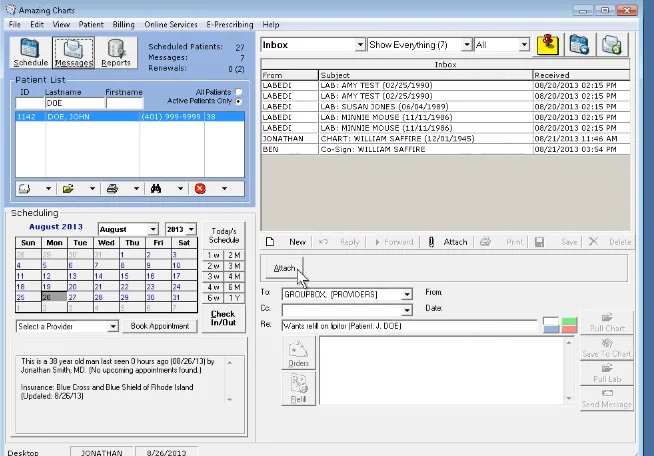The image size is (654, 456).
Task: Click the open chart folder icon in Patient List
Action: (68, 189)
